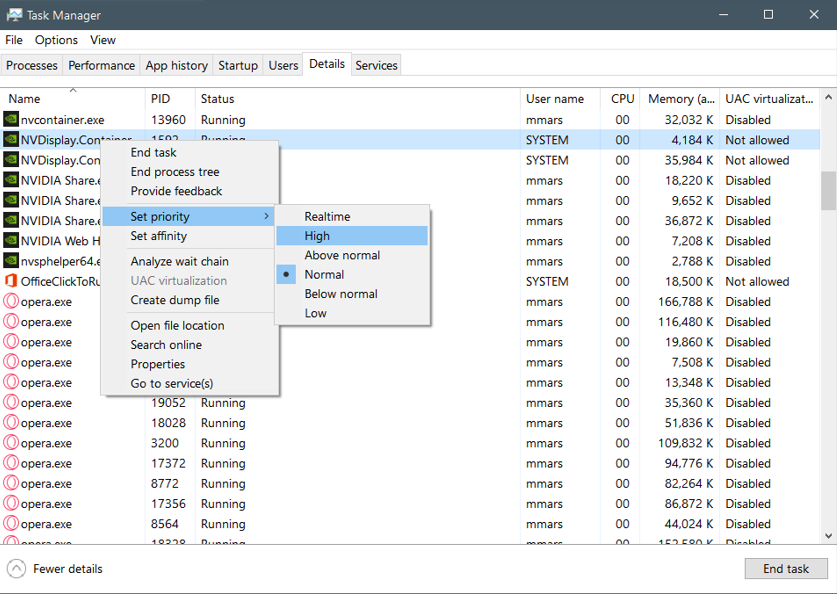
Task: Click the vertical scrollbar down arrow
Action: click(828, 536)
